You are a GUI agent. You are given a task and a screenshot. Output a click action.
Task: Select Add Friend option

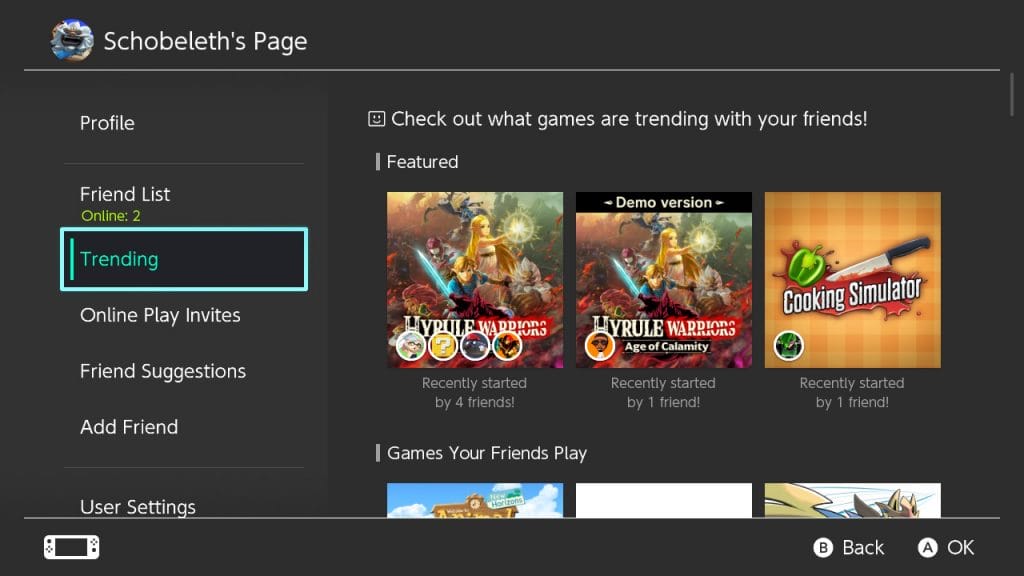(129, 427)
